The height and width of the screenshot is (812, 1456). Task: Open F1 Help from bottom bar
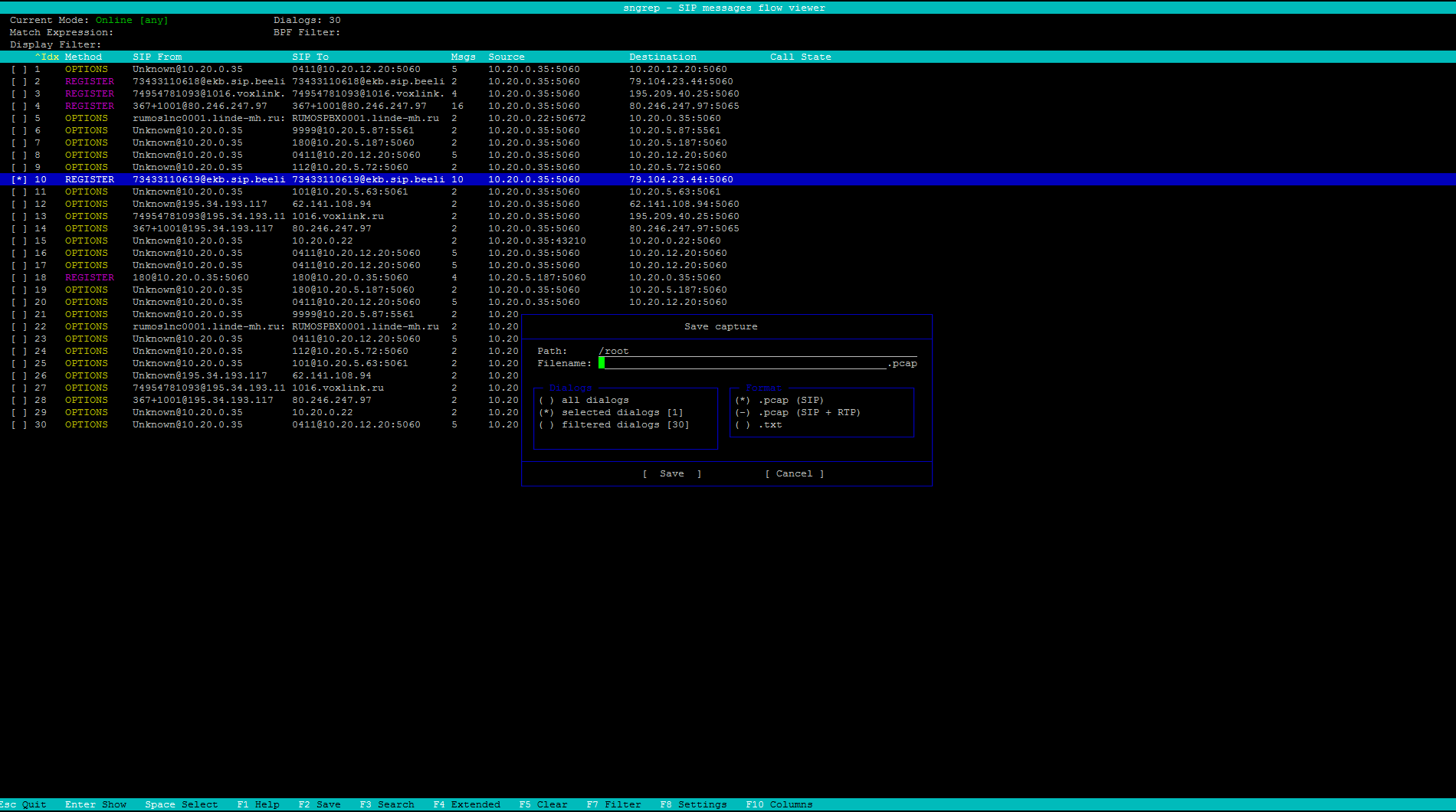(x=258, y=804)
